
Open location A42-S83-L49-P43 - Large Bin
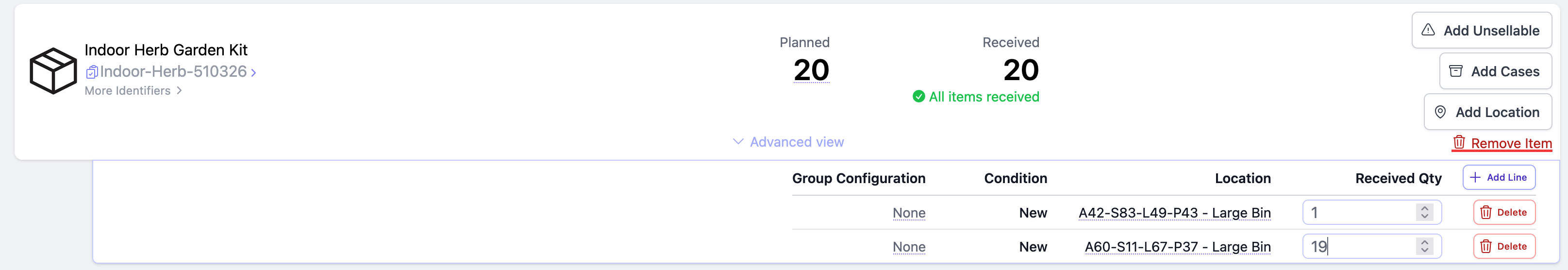coord(1174,213)
